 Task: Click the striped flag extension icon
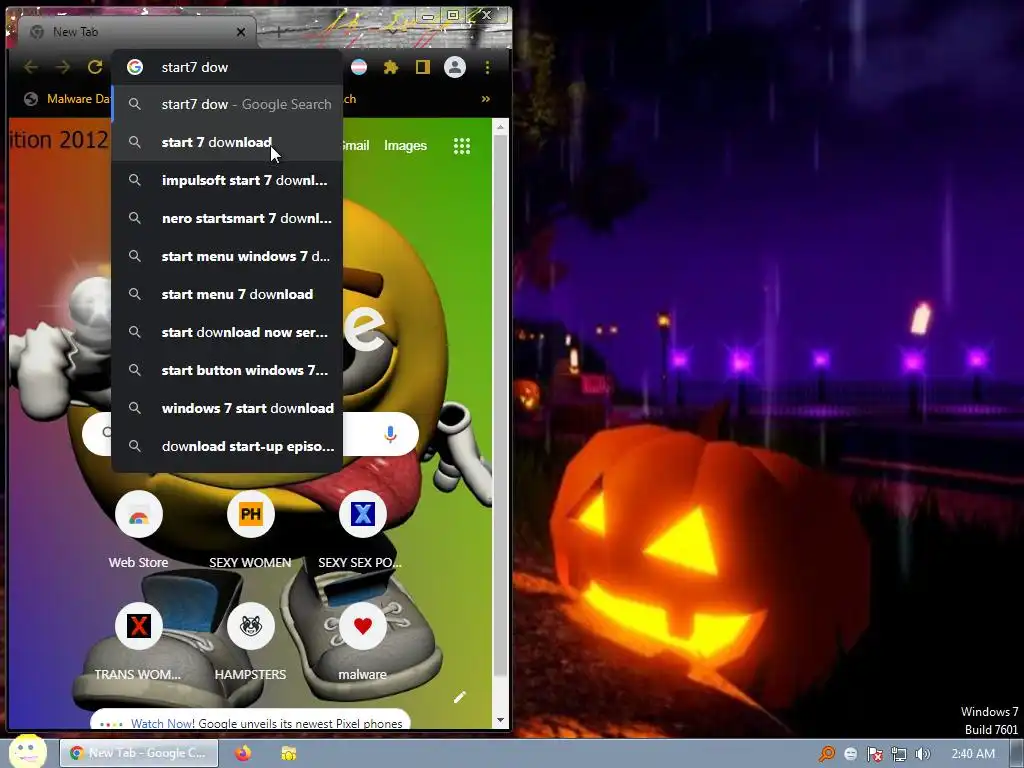point(359,67)
